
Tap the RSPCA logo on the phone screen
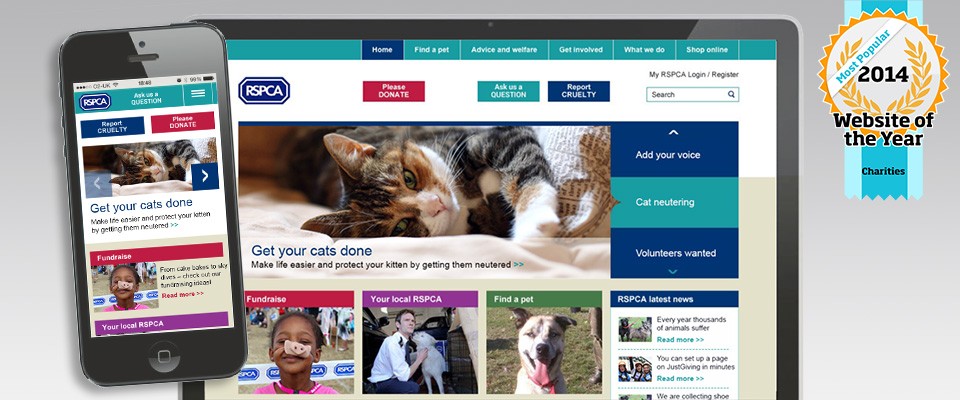[x=95, y=102]
